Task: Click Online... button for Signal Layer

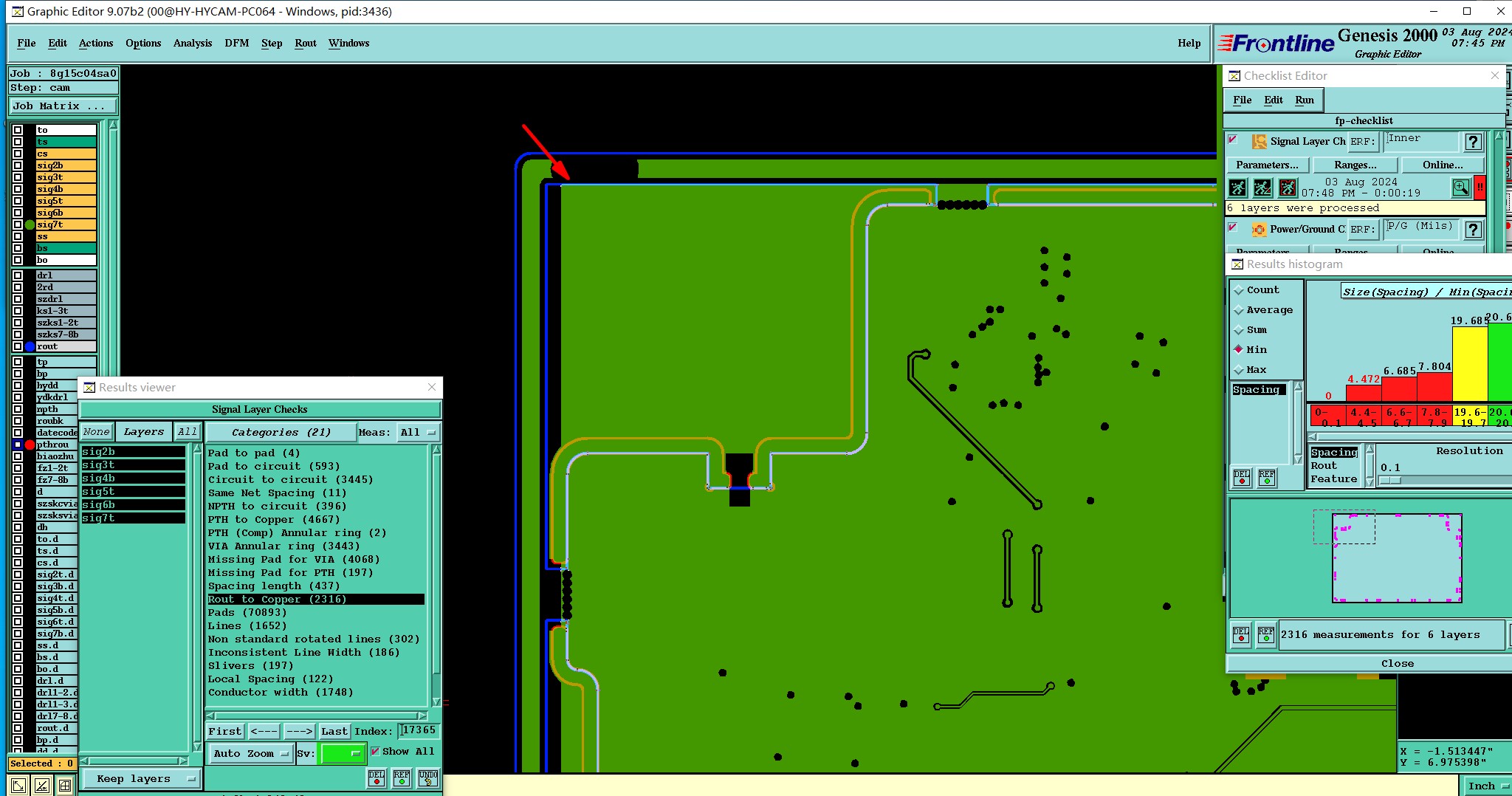Action: 1443,165
